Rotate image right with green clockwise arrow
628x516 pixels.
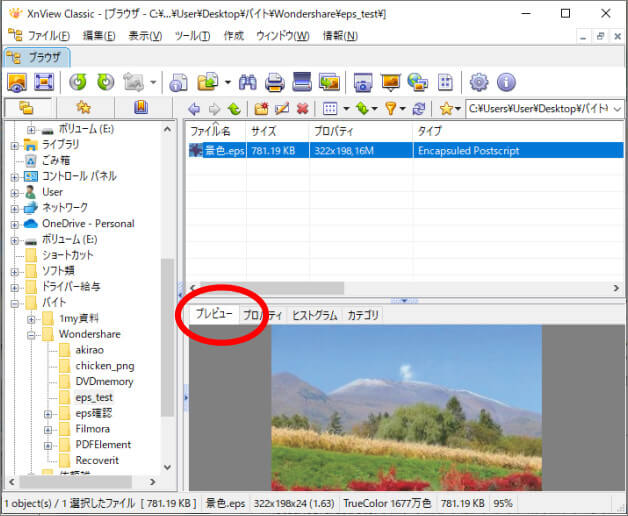coord(106,83)
